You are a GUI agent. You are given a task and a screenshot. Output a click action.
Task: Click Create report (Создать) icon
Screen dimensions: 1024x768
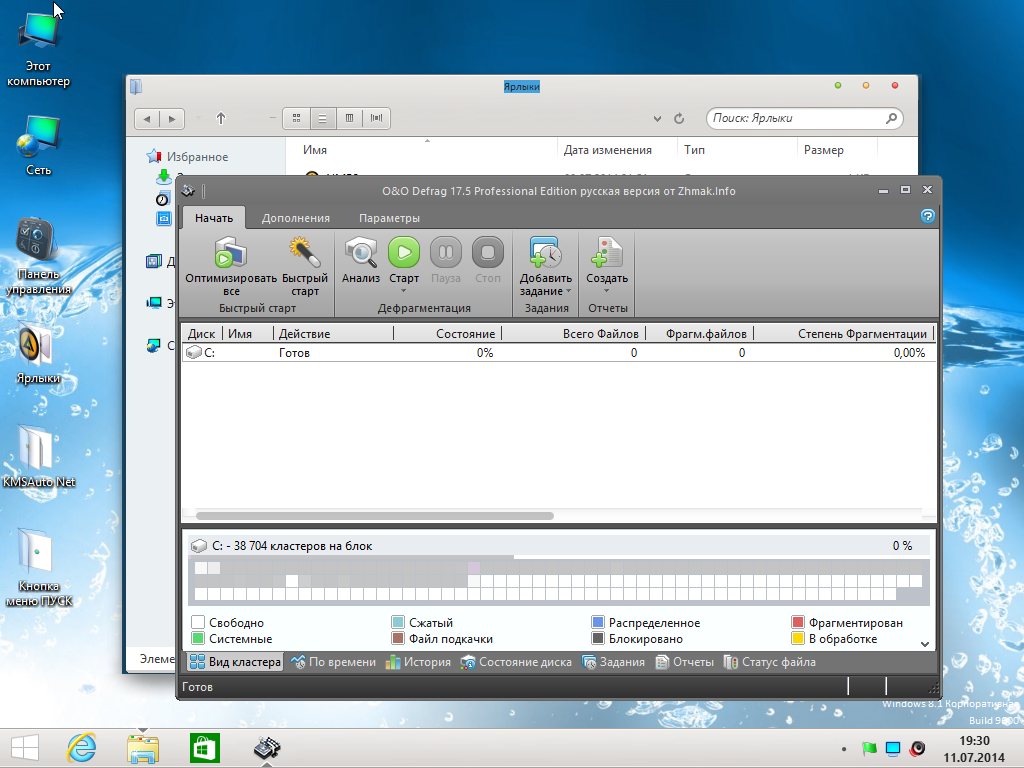click(x=607, y=253)
